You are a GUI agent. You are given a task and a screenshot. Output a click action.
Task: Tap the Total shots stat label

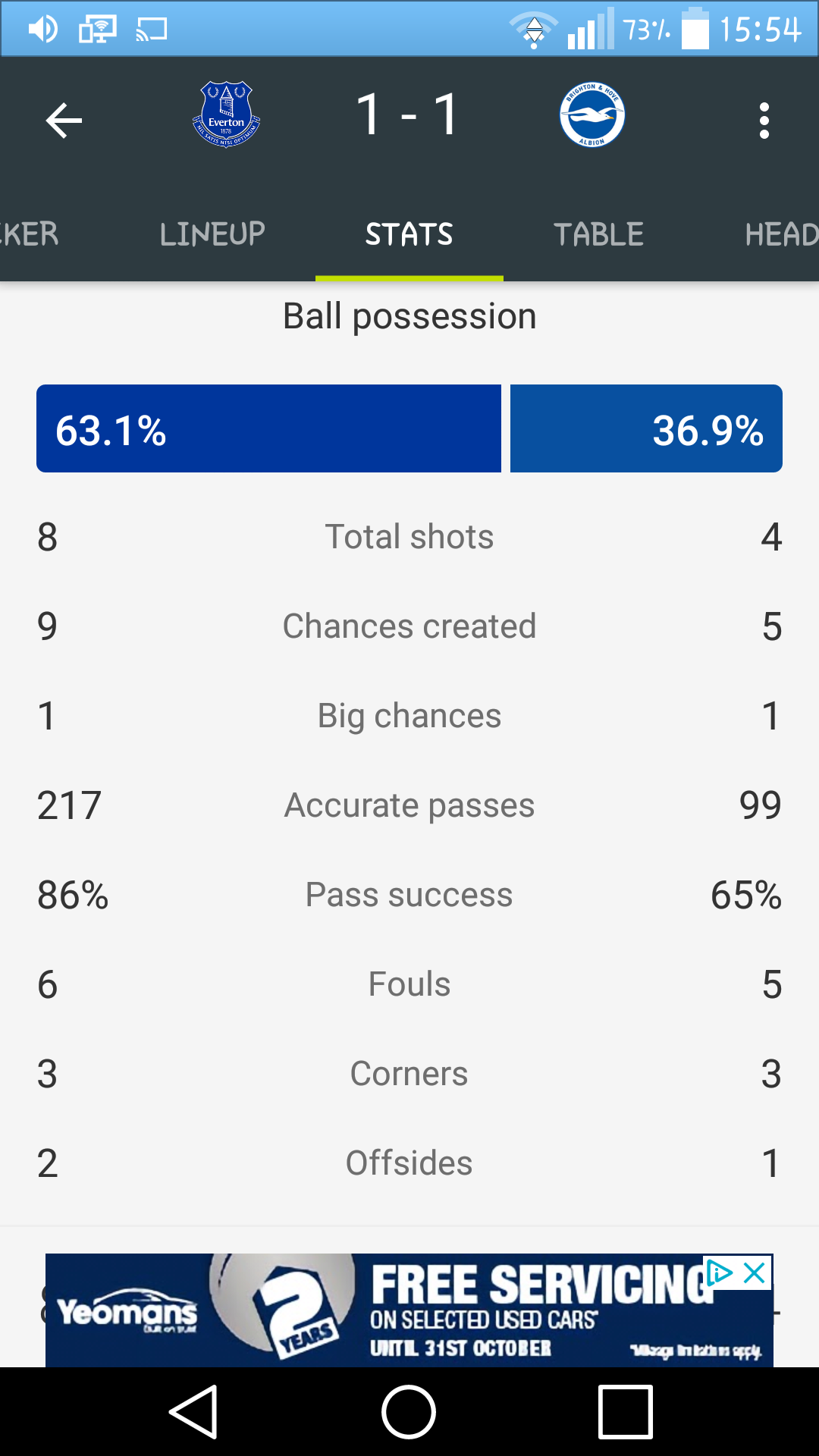pyautogui.click(x=409, y=537)
